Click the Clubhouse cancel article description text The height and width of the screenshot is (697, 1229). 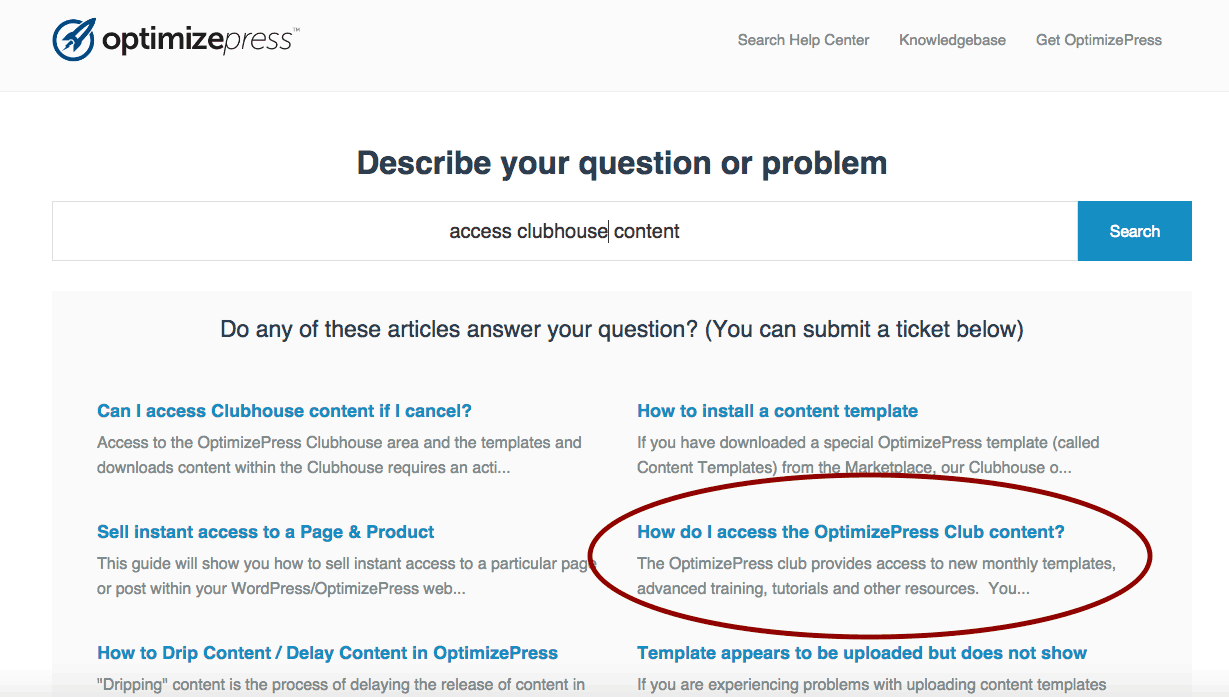pos(339,455)
